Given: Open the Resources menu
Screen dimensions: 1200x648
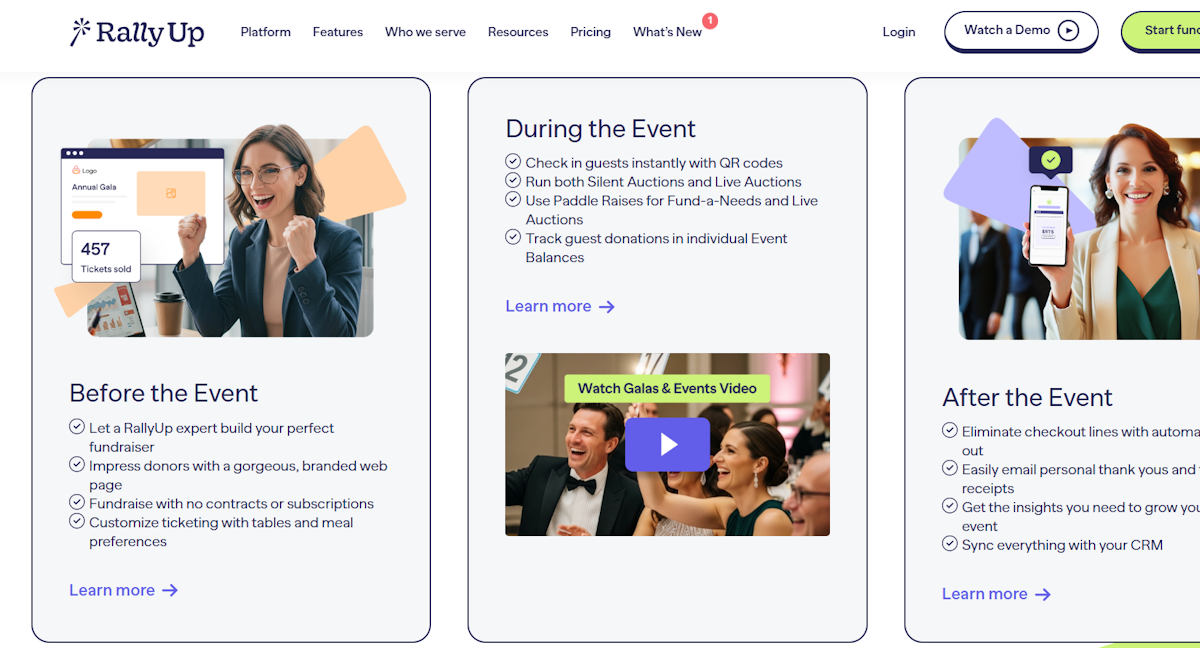Looking at the screenshot, I should tap(518, 32).
